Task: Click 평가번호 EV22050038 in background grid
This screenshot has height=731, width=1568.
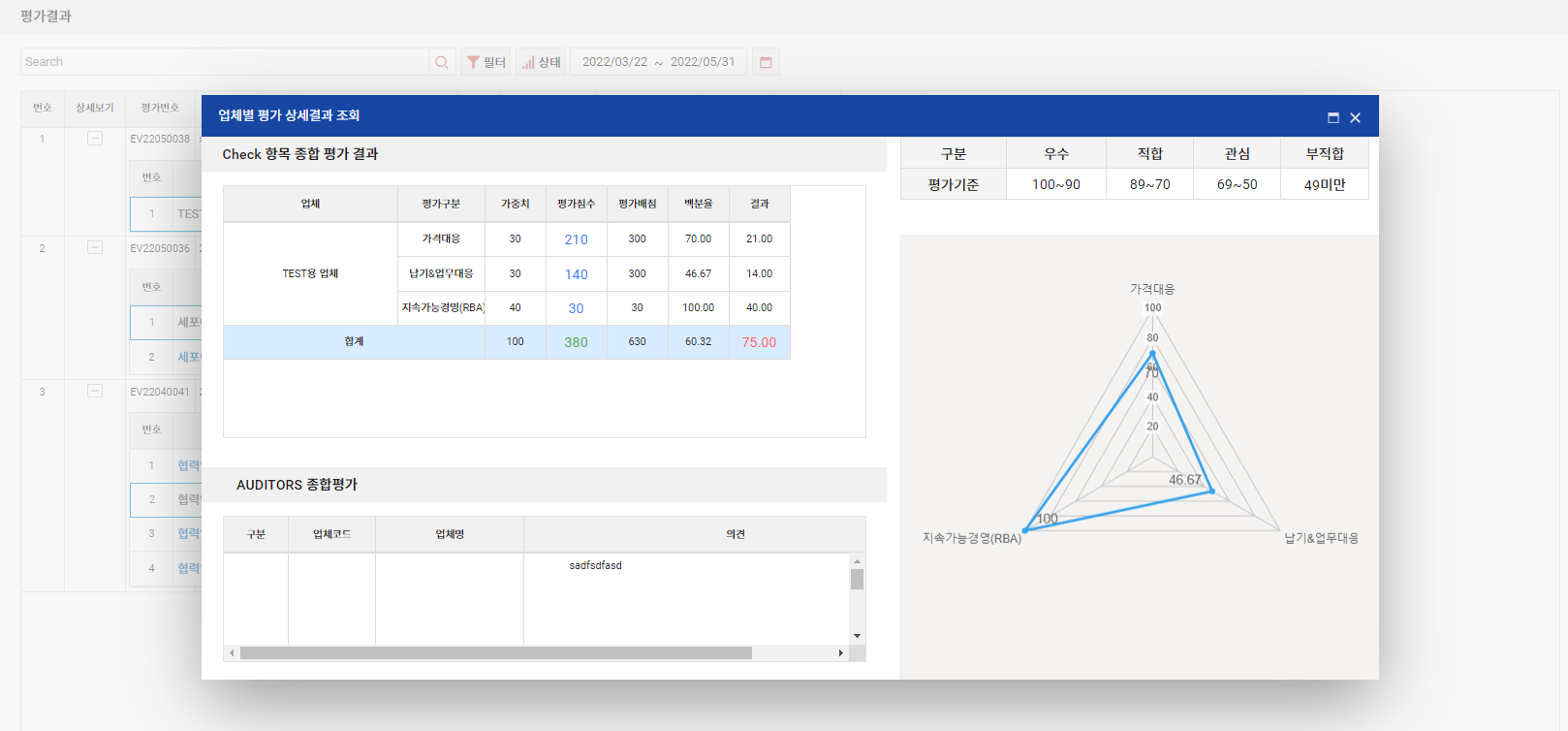Action: [x=160, y=139]
